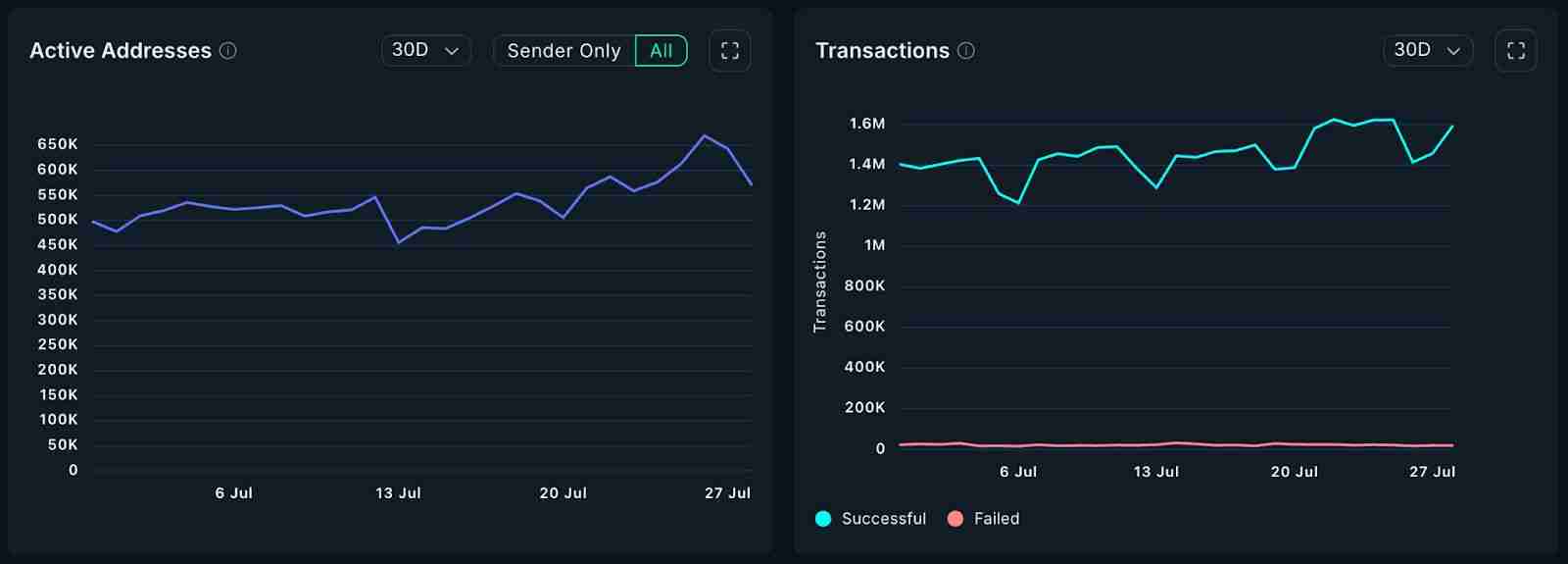Click the 13 Jul label on Transactions axis
1568x564 pixels.
click(1156, 472)
